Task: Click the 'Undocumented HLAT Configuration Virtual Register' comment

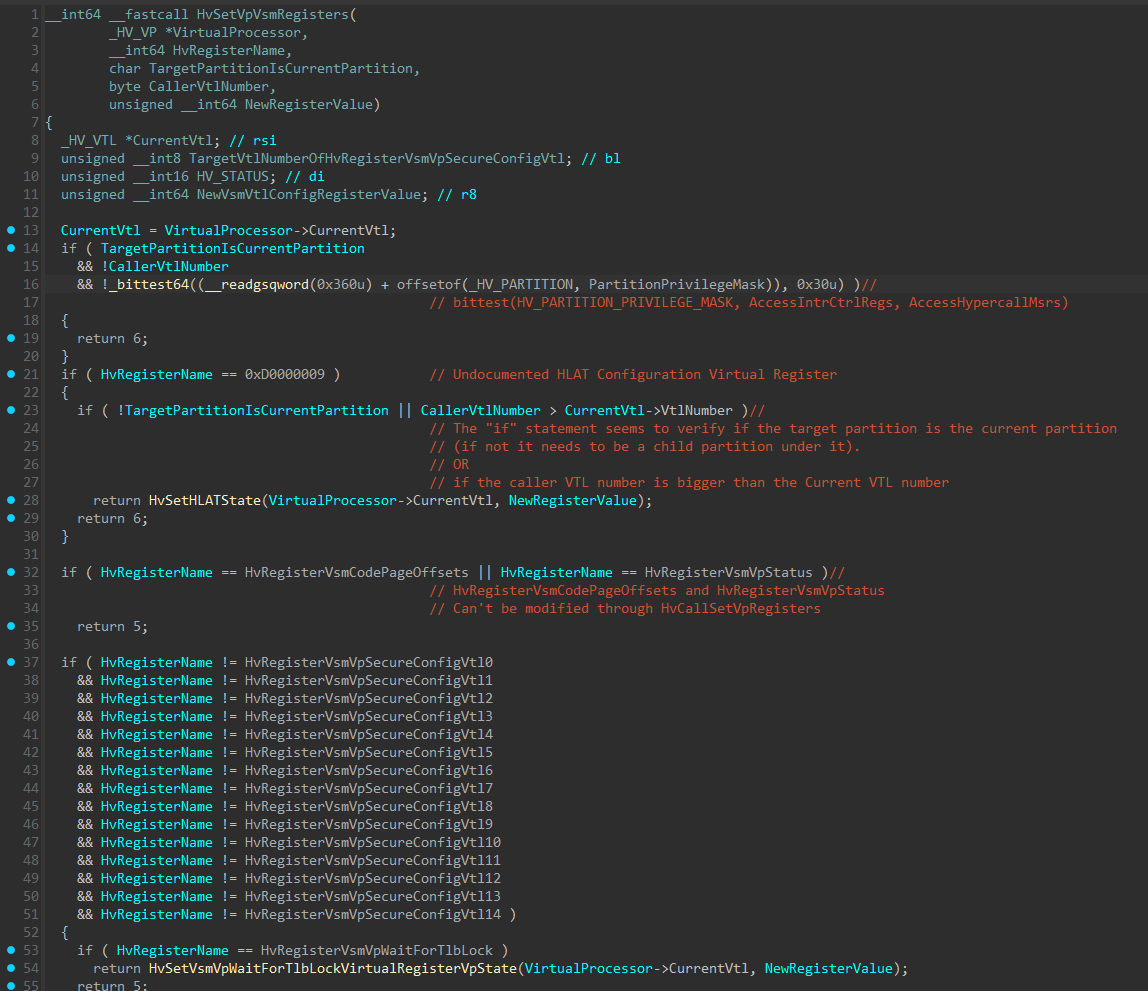Action: pyautogui.click(x=633, y=375)
